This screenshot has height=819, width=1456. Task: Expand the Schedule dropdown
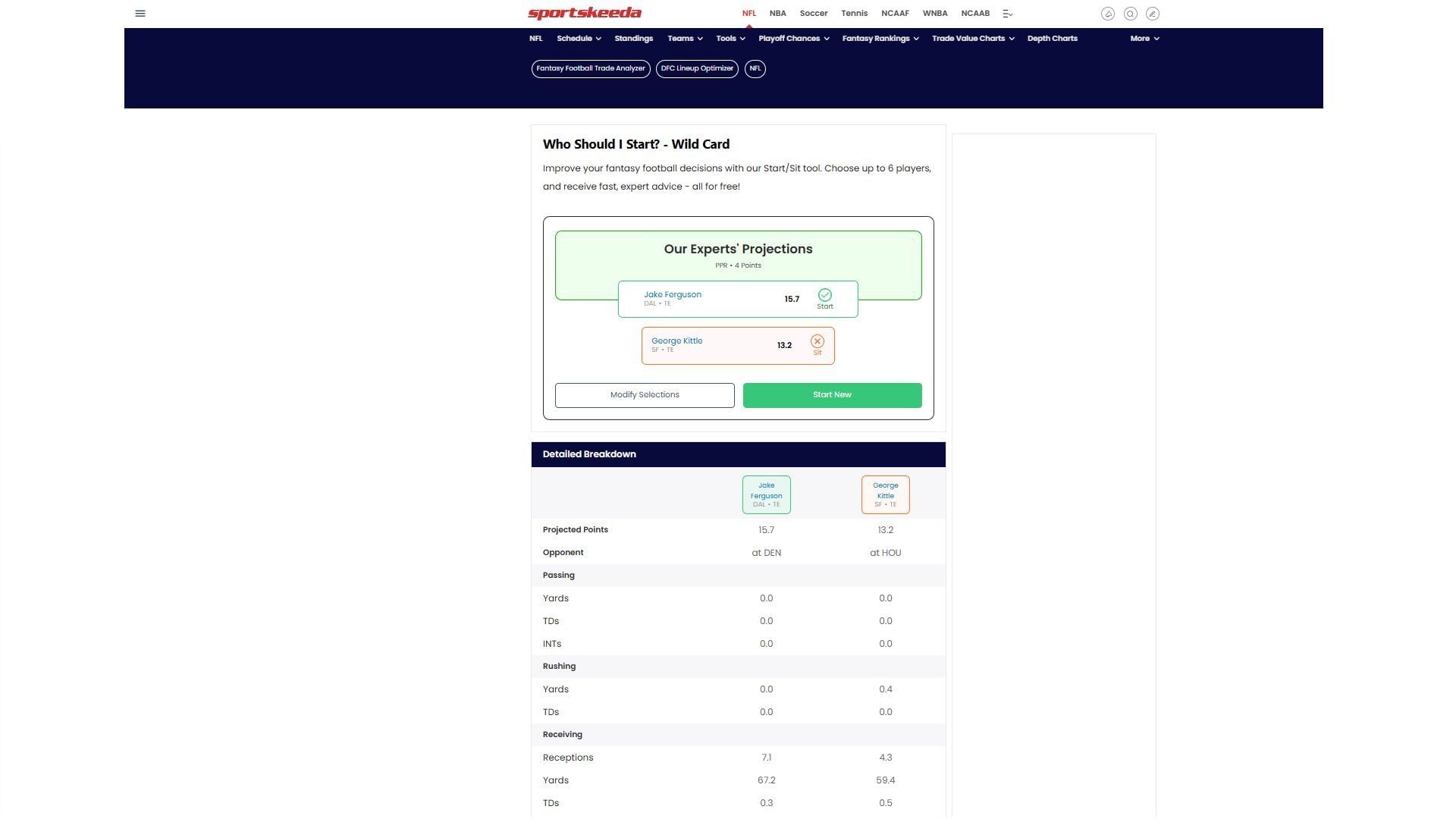click(x=579, y=39)
